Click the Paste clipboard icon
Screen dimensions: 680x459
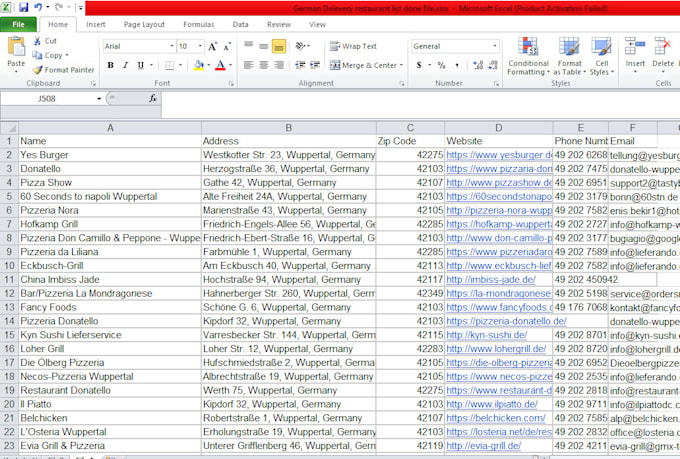coord(16,46)
